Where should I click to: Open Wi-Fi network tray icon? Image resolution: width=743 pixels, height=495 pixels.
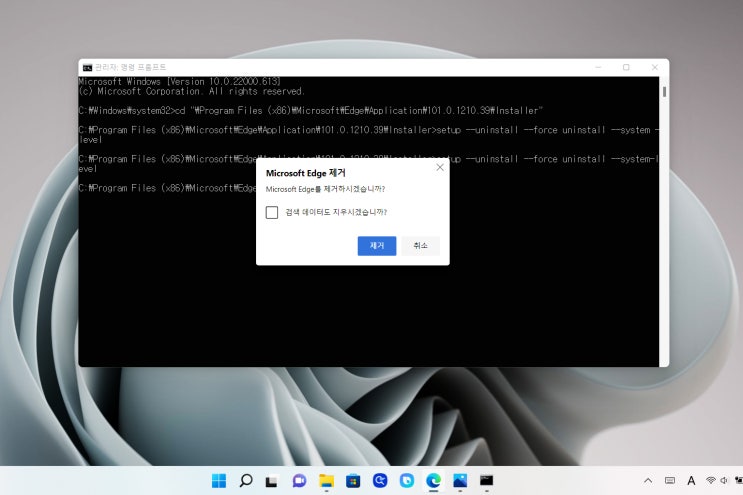[x=710, y=481]
